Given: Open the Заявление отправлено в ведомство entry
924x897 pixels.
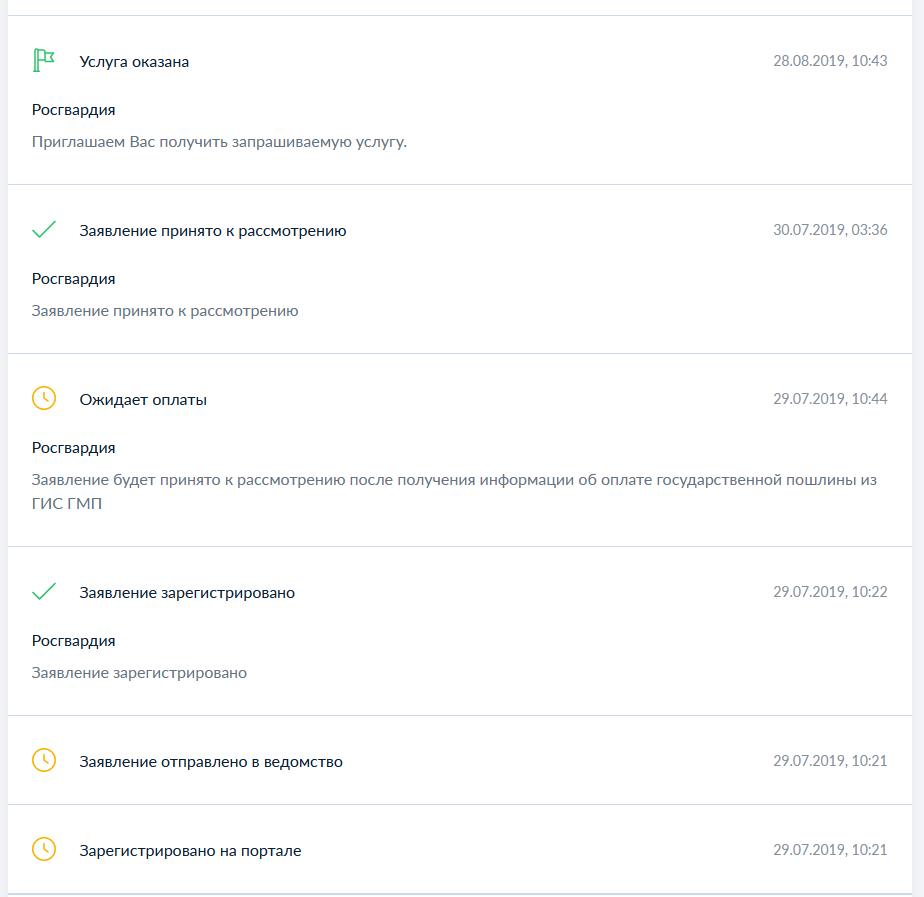Looking at the screenshot, I should (211, 762).
